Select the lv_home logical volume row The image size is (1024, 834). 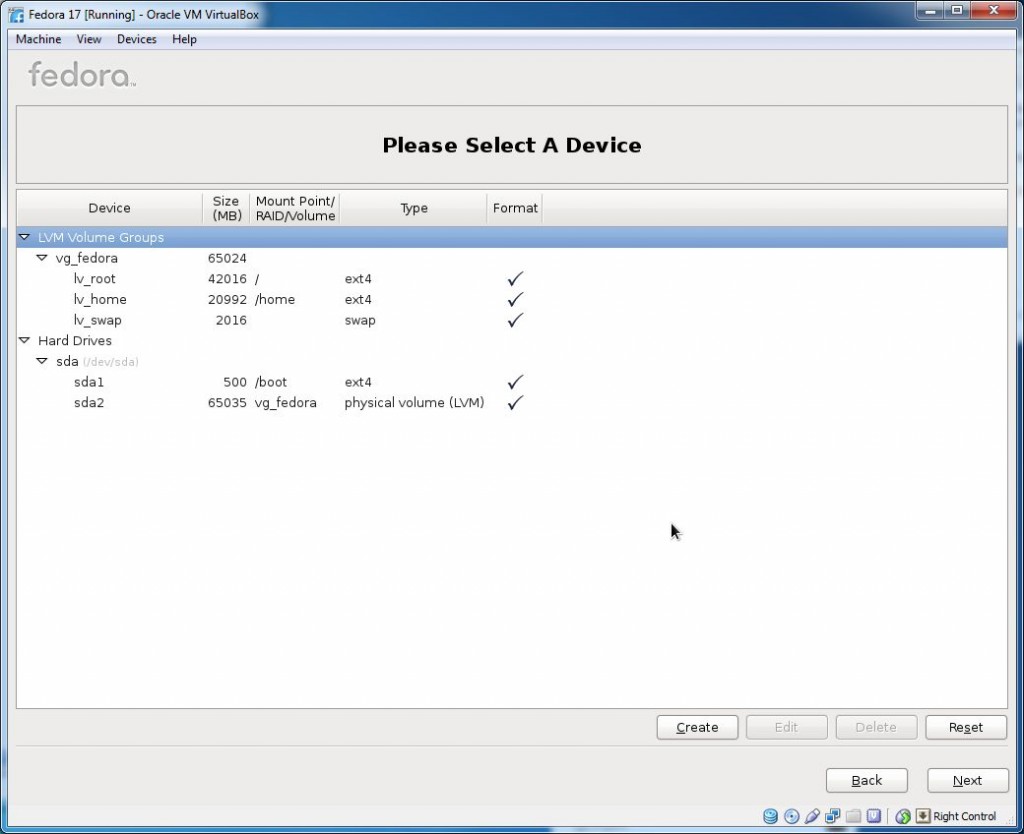[x=511, y=300]
